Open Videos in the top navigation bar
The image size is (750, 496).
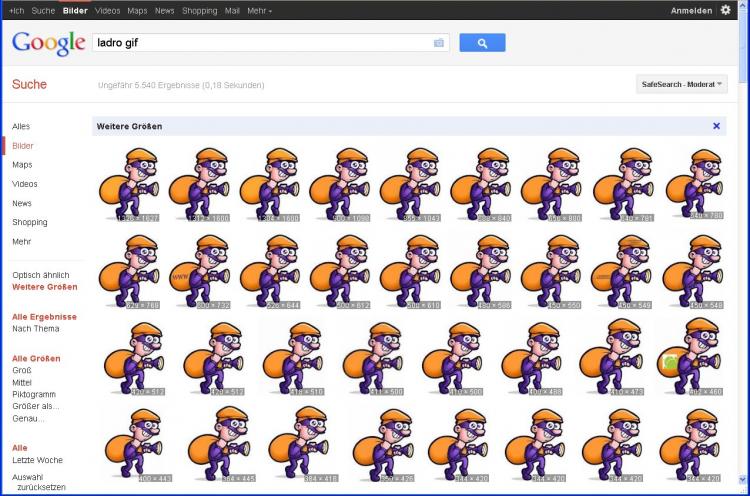pos(107,10)
